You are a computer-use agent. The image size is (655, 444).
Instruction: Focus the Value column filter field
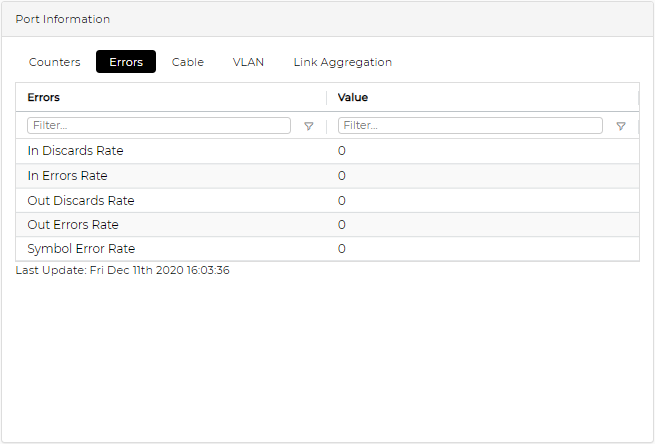click(470, 126)
